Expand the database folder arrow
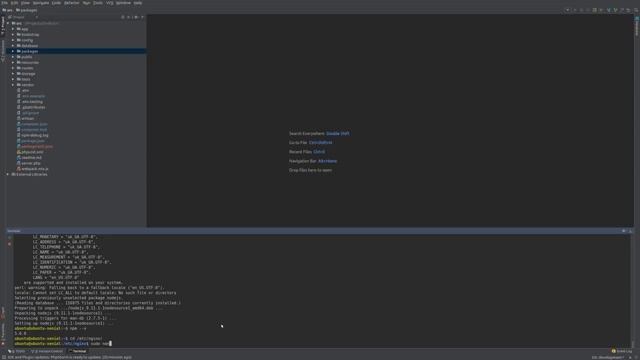Viewport: 640px width, 360px height. click(13, 46)
